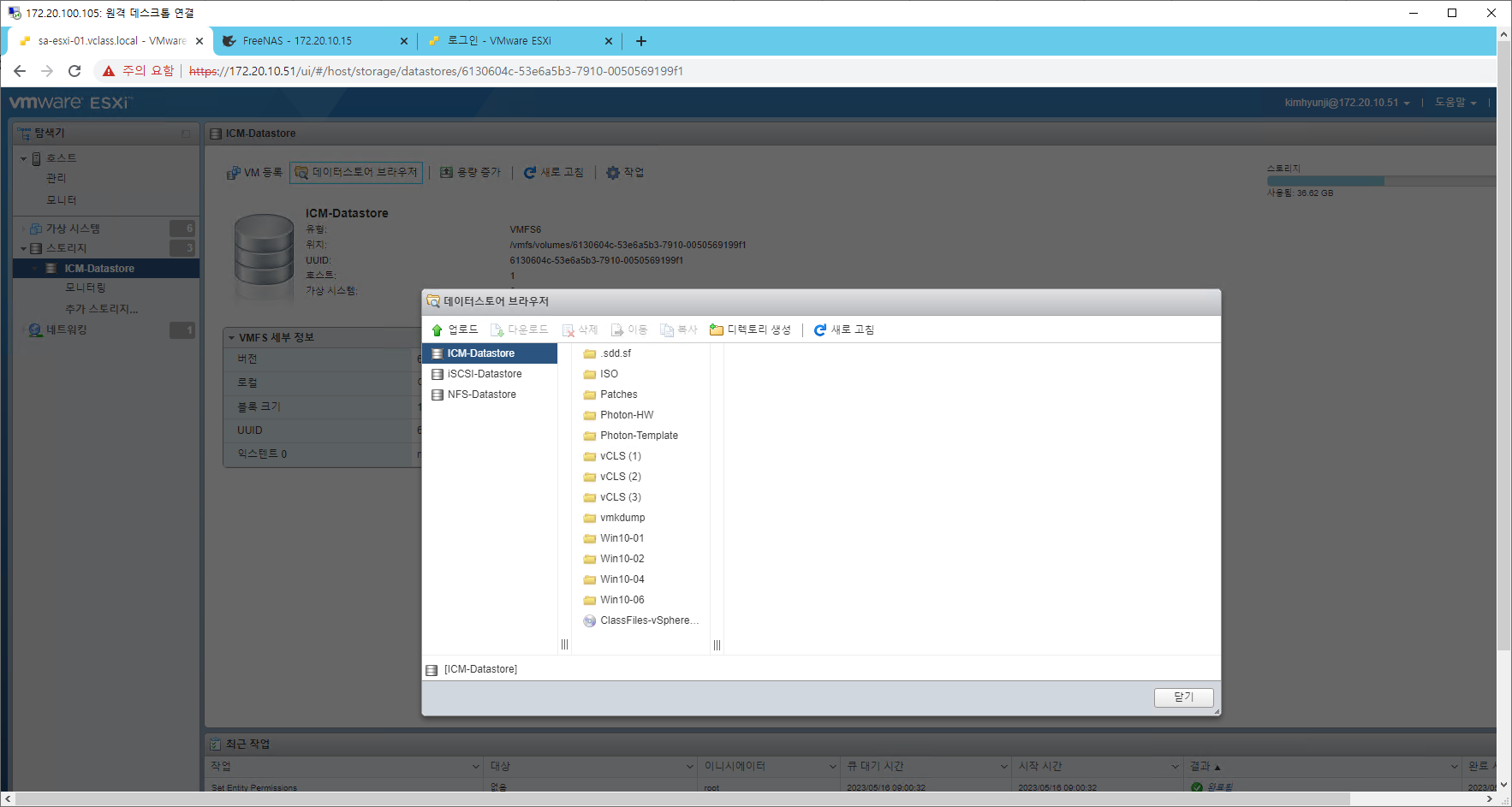
Task: Expand the Virtual Machines (가상 시스템) node
Action: point(24,228)
